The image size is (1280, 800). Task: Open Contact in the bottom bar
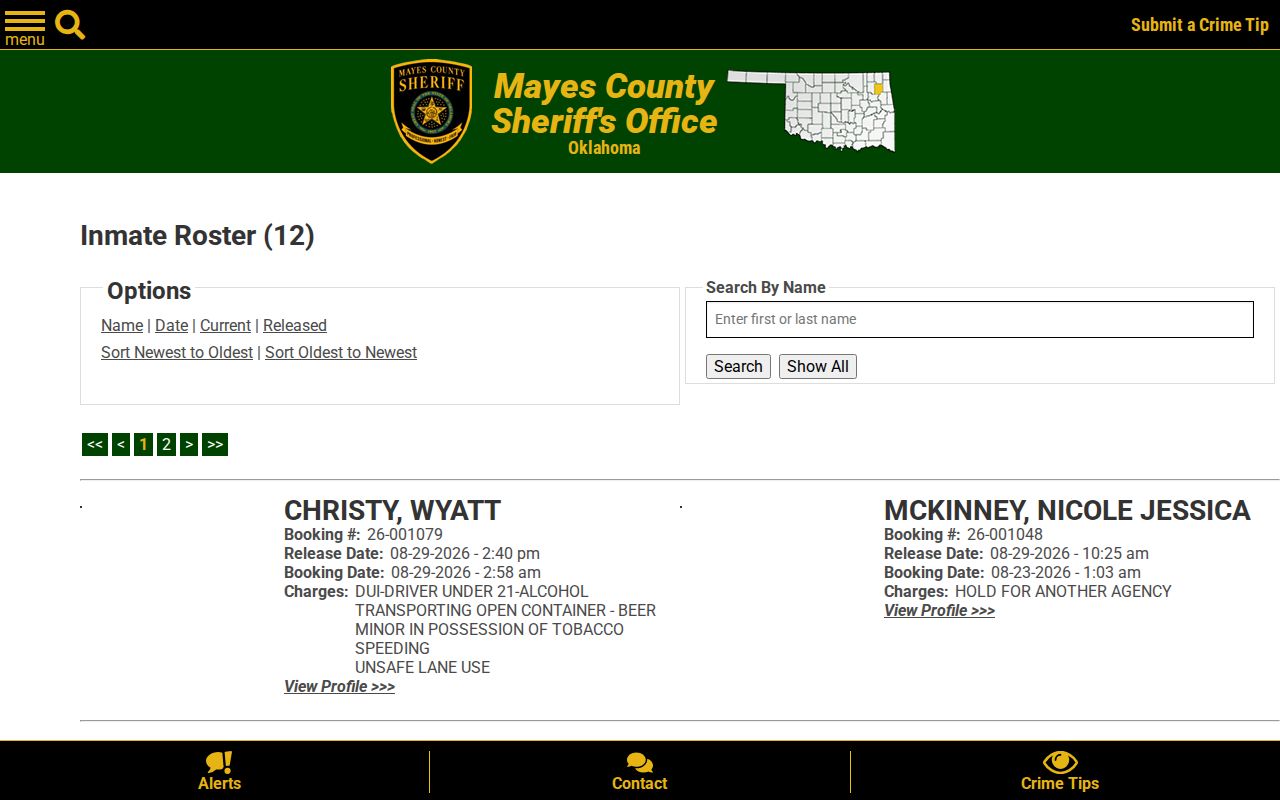click(x=640, y=772)
